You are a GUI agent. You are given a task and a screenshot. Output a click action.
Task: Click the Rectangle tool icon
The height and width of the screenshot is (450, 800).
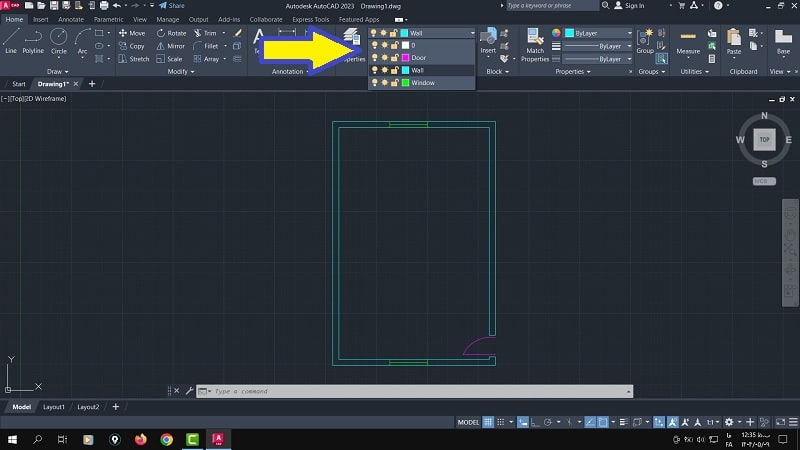tap(99, 33)
